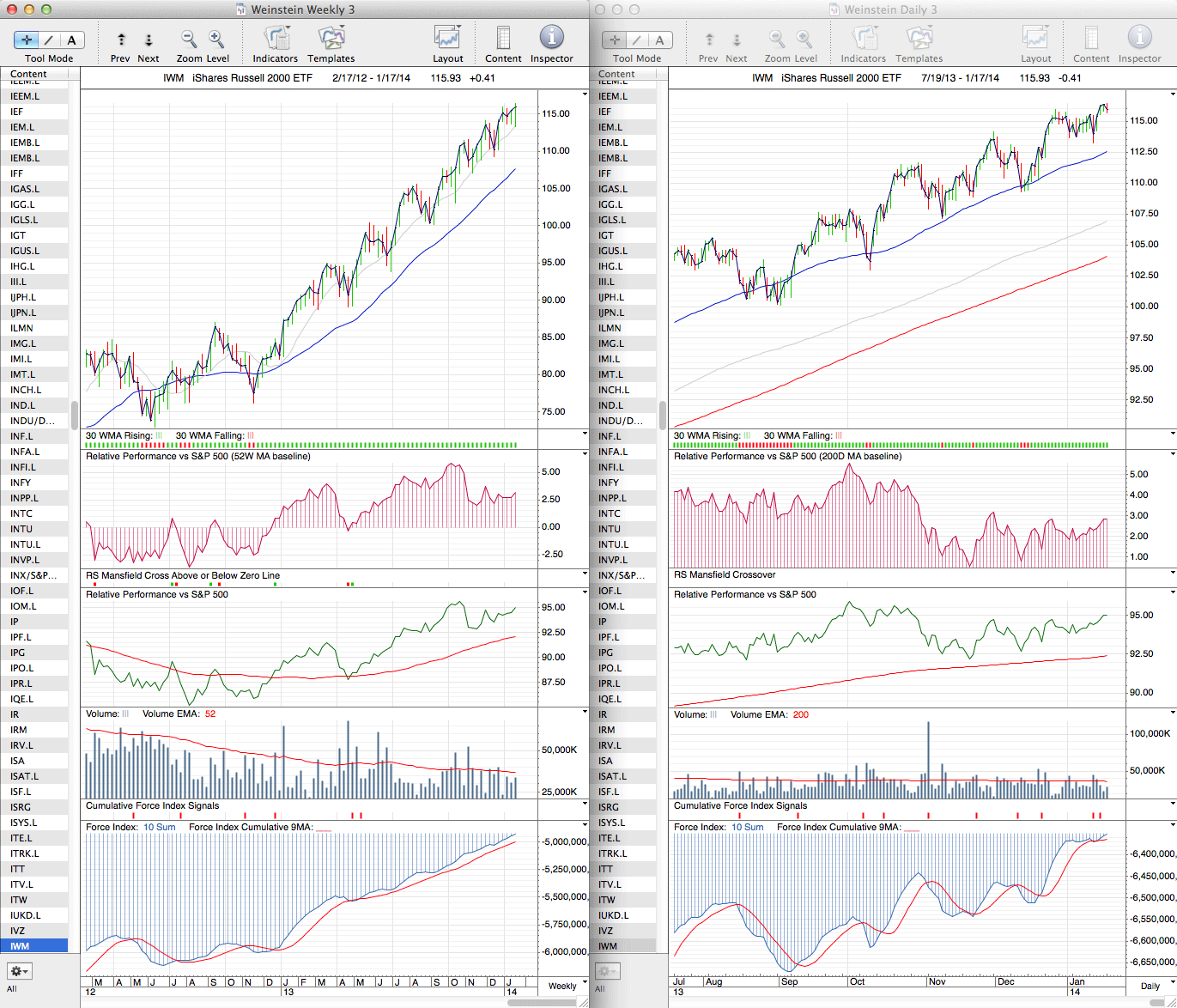The width and height of the screenshot is (1177, 1008).
Task: Click the Prev arrow in Weekly window
Action: (x=121, y=39)
